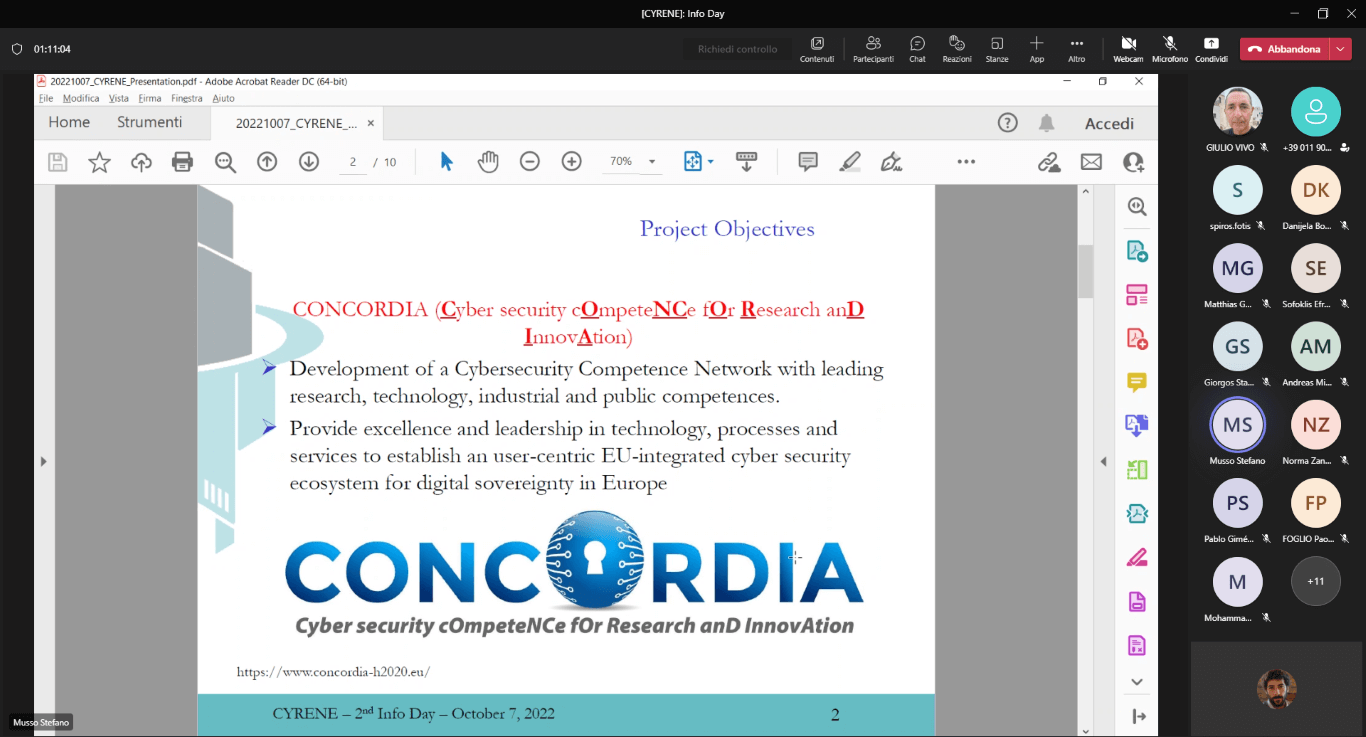
Task: Open the notifications bell
Action: tap(1047, 123)
